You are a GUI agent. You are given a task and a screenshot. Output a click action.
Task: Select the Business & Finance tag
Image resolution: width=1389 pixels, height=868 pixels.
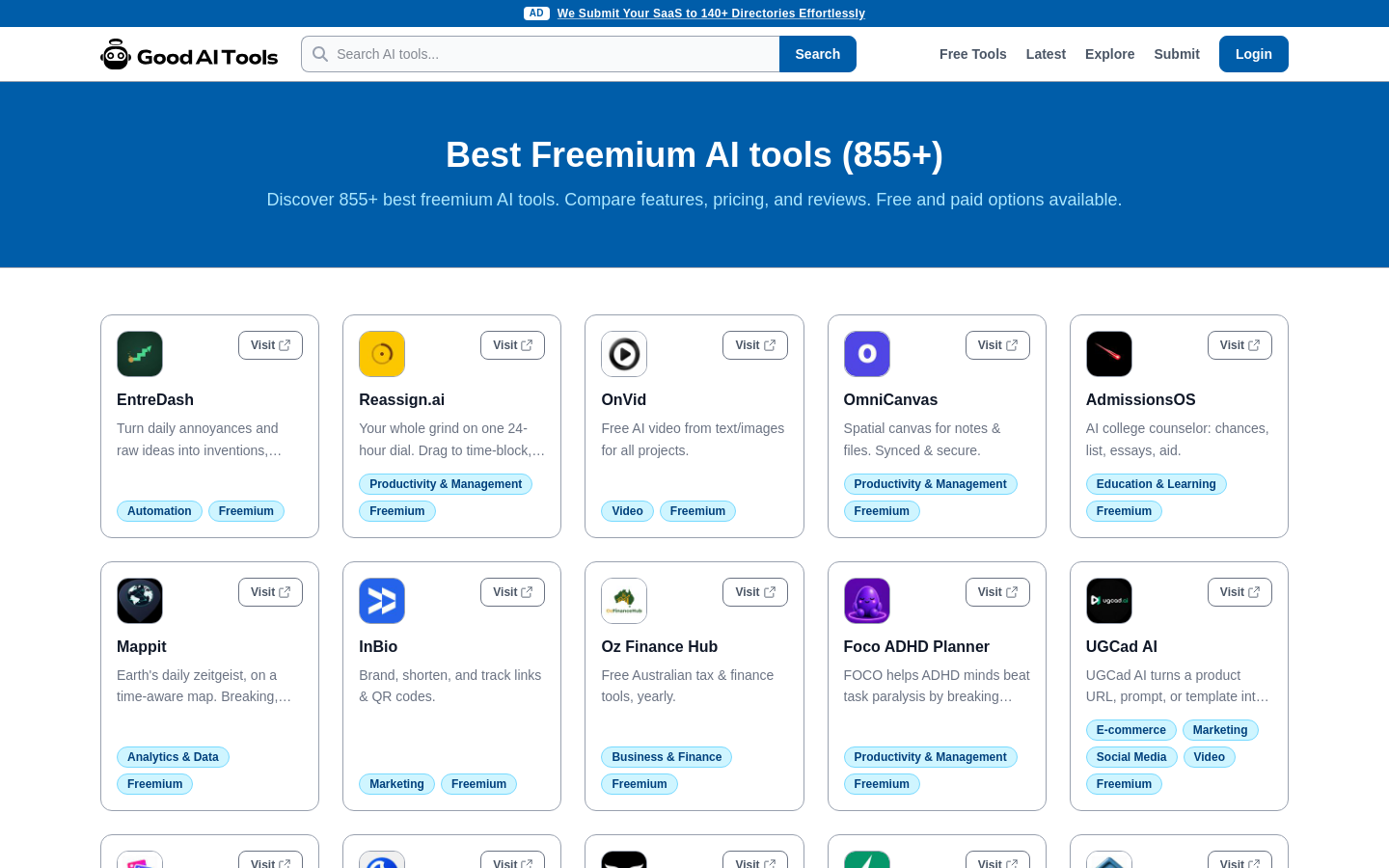667,757
